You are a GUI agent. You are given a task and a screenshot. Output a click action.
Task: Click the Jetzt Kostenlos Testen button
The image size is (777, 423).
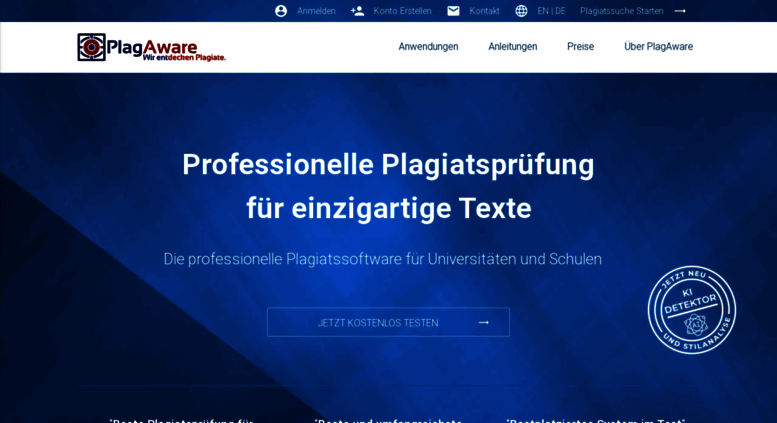(x=388, y=322)
